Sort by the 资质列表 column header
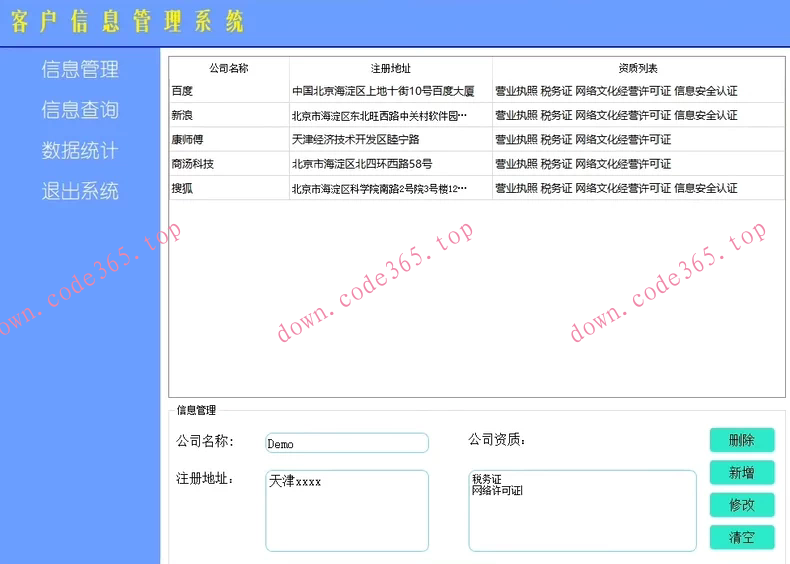This screenshot has height=564, width=790. (638, 68)
